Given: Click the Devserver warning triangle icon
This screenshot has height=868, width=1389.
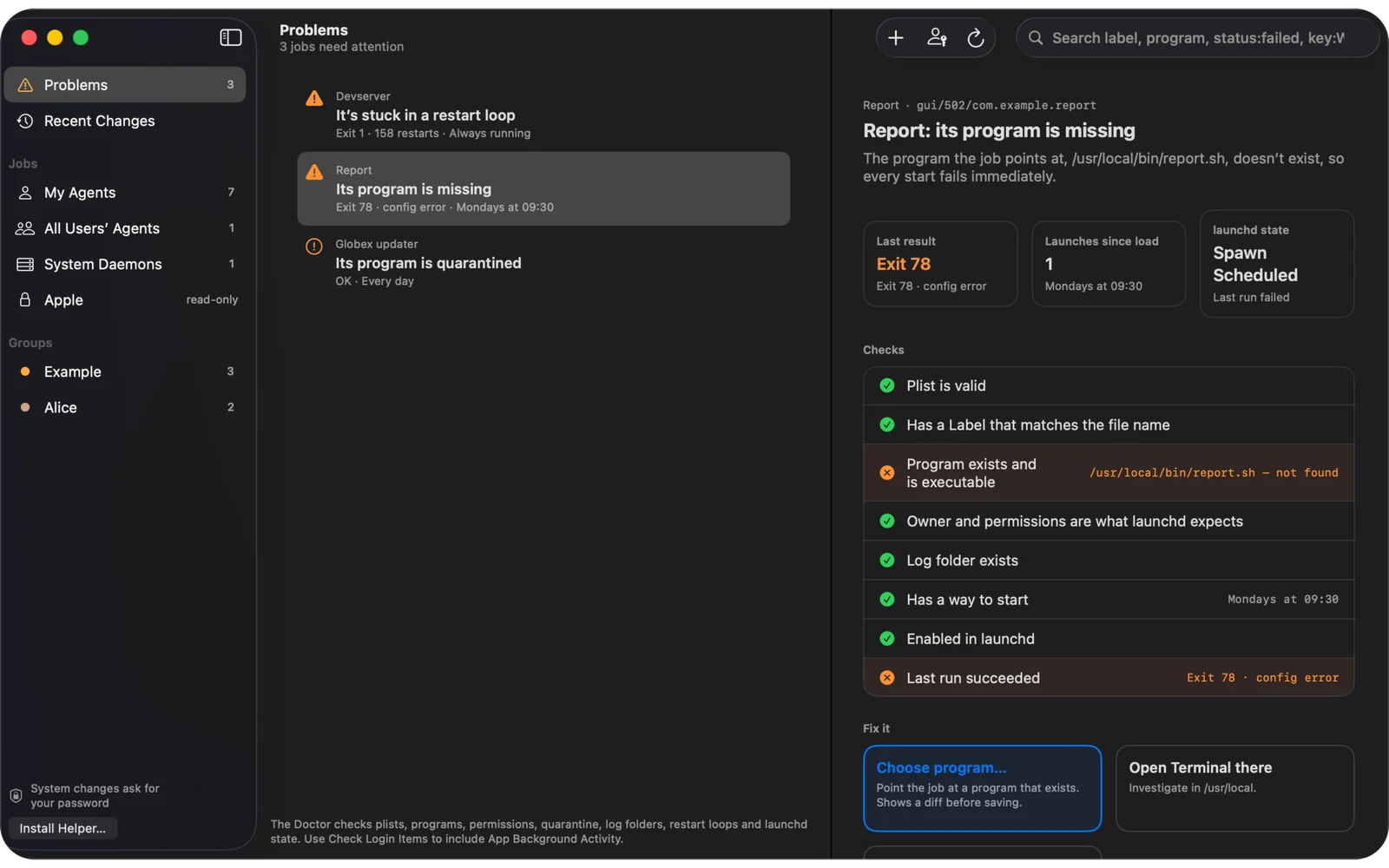Looking at the screenshot, I should tap(314, 98).
